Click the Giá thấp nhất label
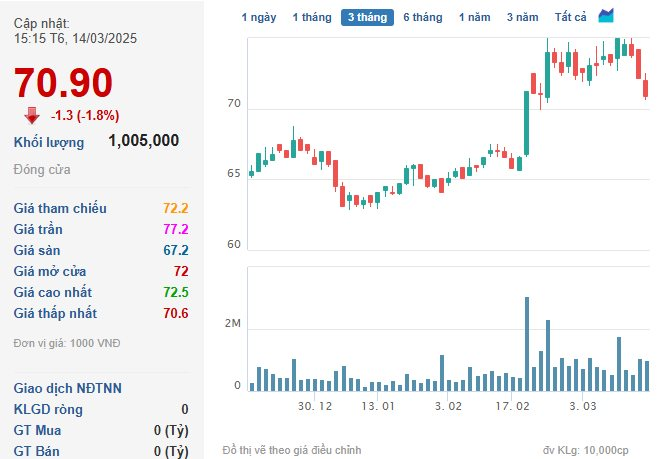 (55, 314)
